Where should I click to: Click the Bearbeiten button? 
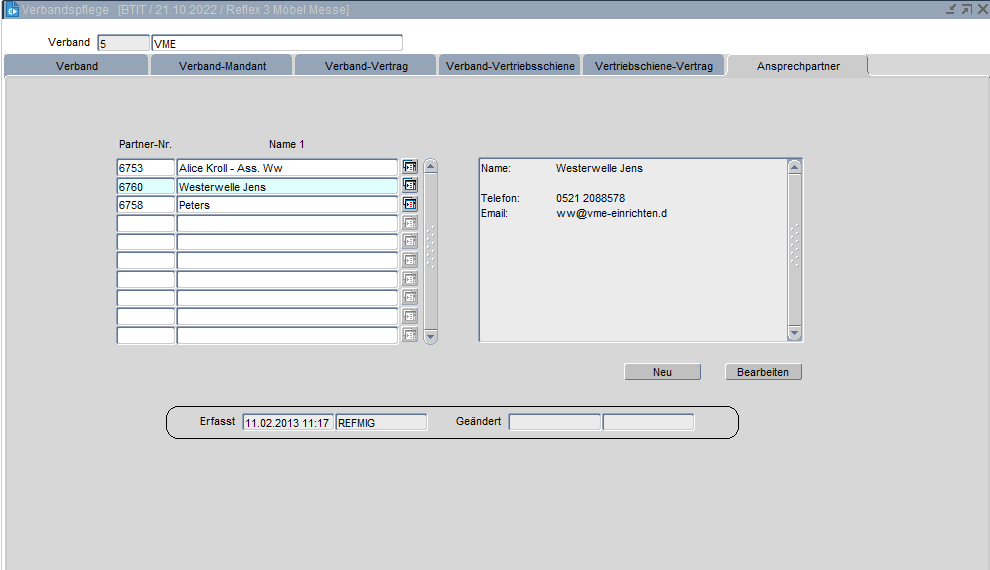click(x=763, y=372)
